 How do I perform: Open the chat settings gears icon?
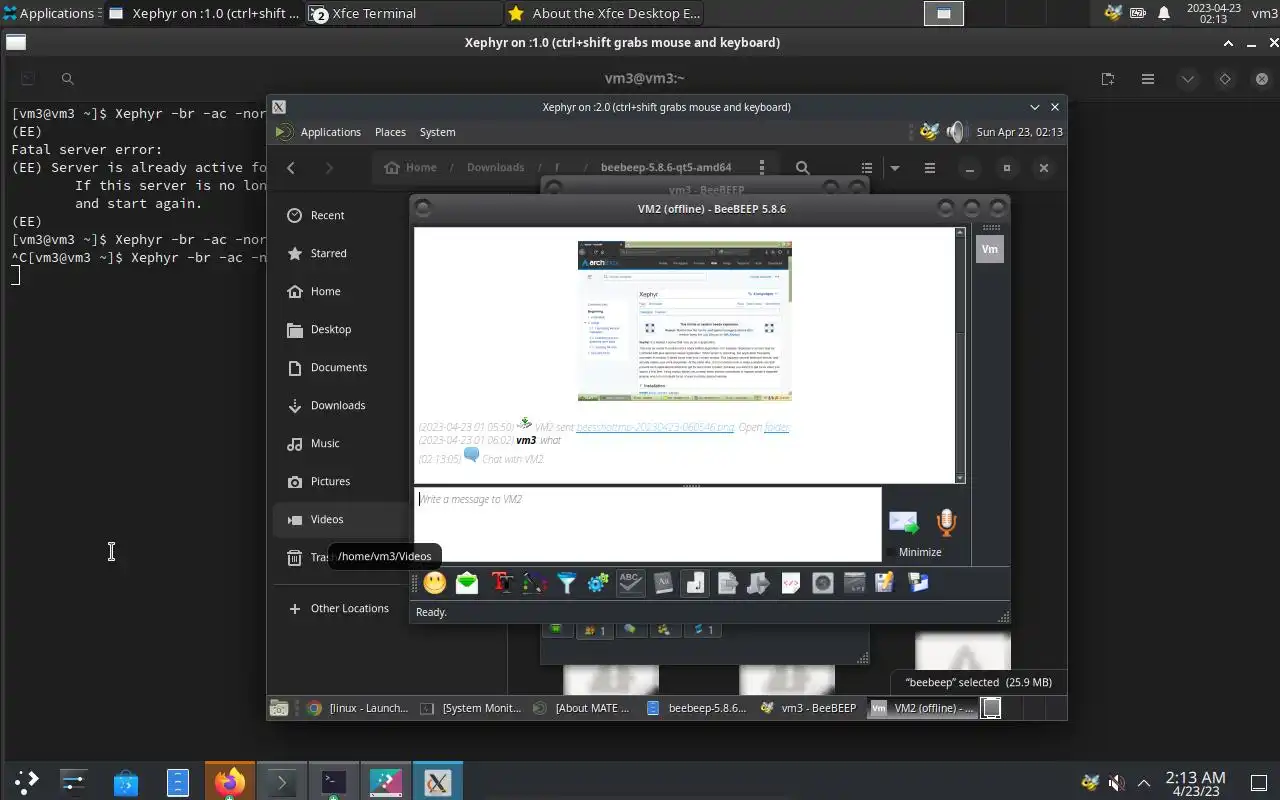pos(598,583)
